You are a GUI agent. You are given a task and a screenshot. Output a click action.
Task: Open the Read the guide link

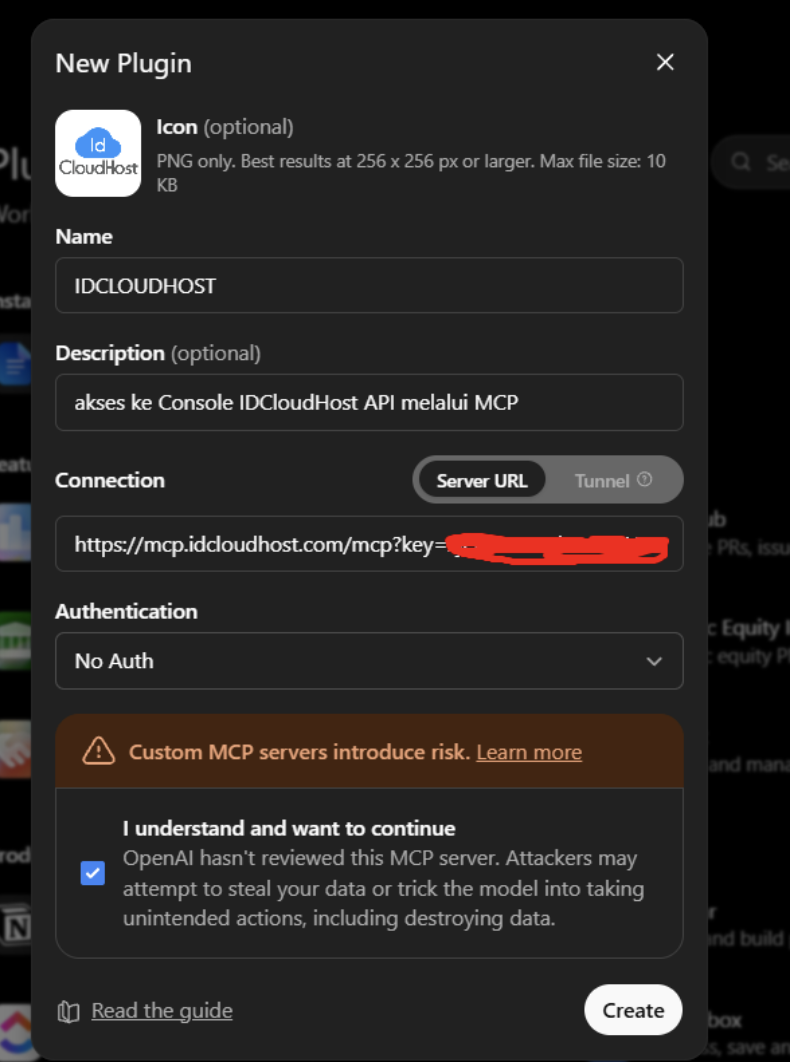click(x=162, y=1011)
